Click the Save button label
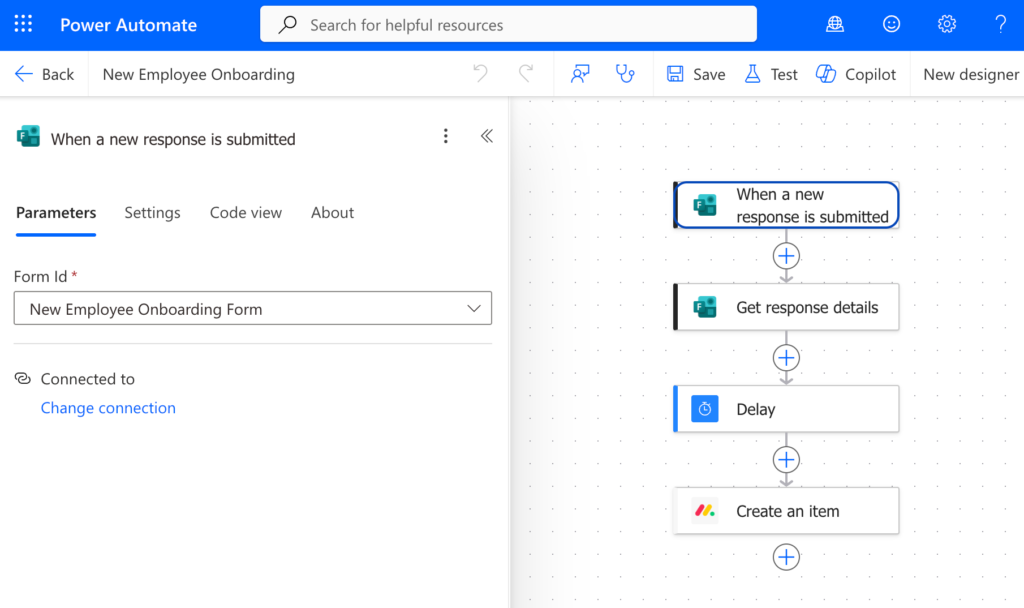 coord(709,74)
